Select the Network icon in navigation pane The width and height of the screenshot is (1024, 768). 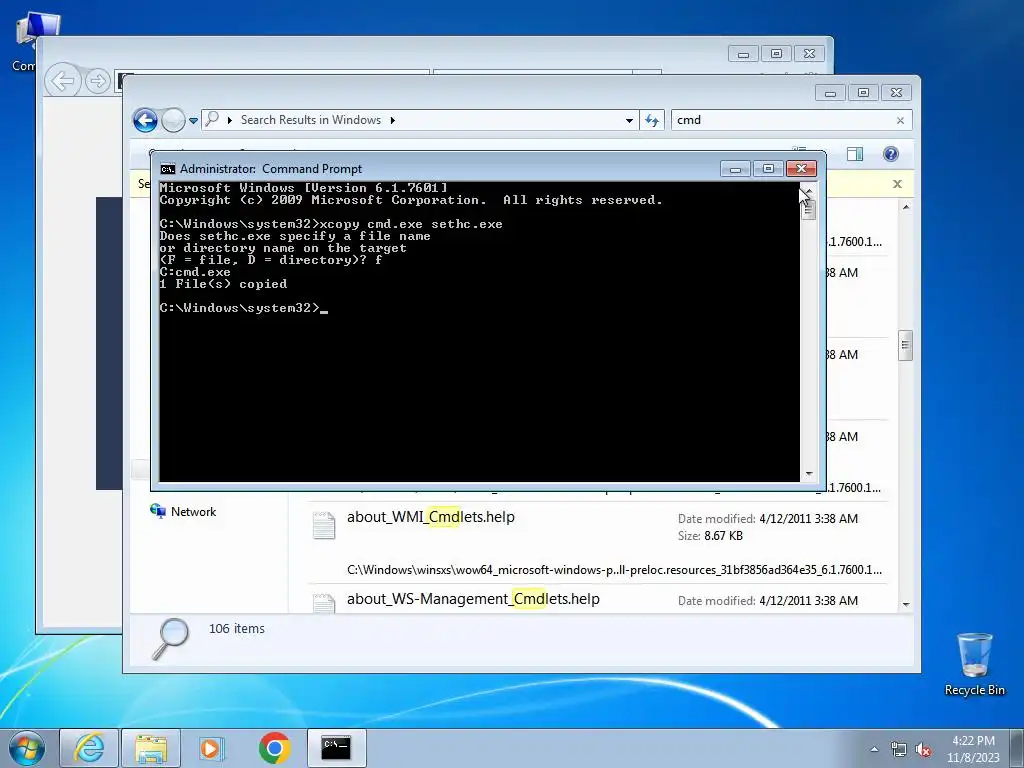tap(158, 511)
